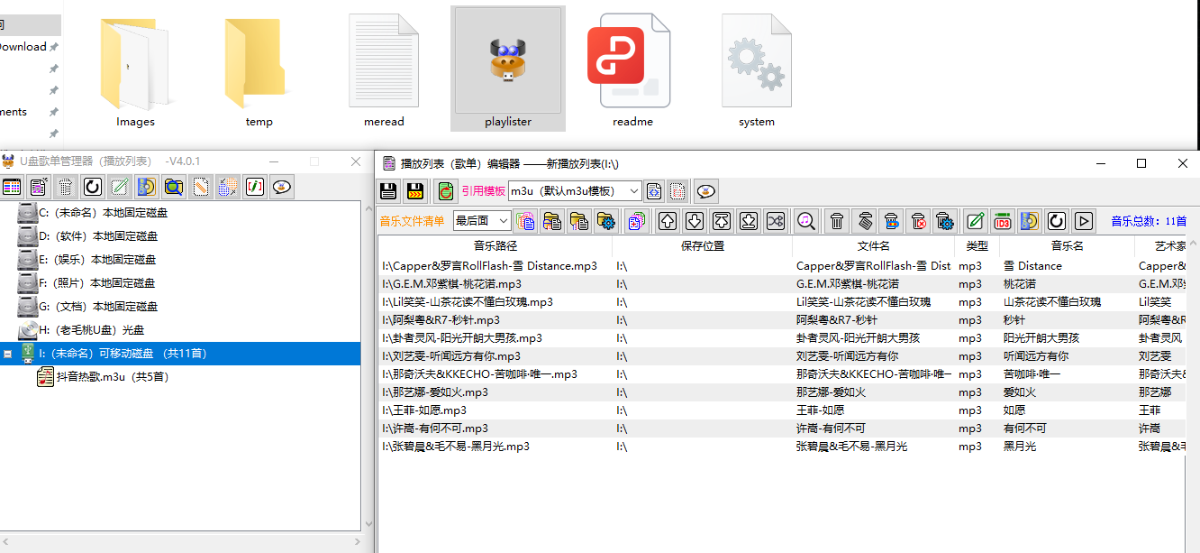Click the move down arrow icon
Image resolution: width=1200 pixels, height=553 pixels.
tap(694, 220)
